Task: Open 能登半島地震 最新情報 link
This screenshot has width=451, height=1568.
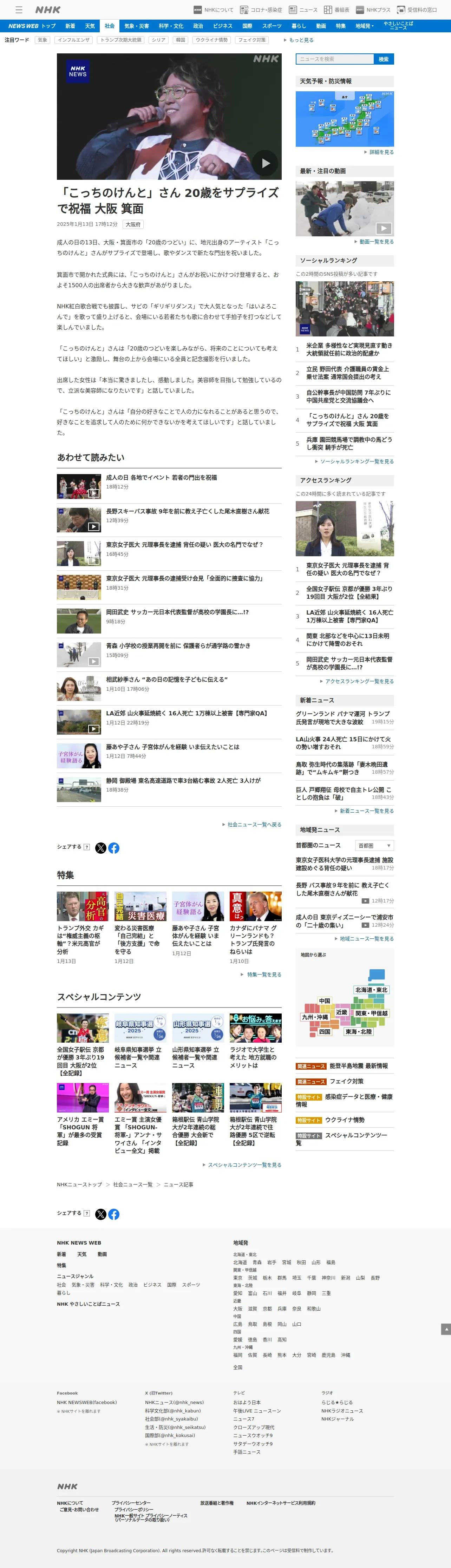Action: 359,1067
